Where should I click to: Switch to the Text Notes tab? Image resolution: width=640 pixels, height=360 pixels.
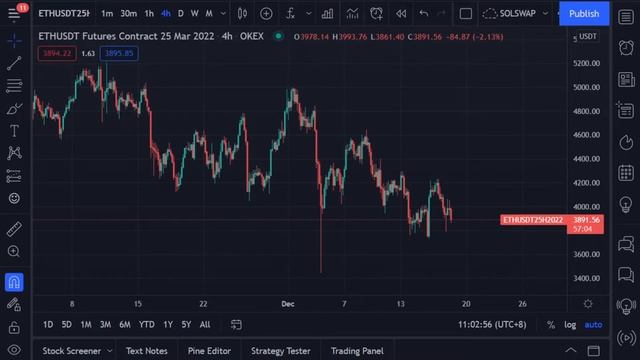click(147, 351)
